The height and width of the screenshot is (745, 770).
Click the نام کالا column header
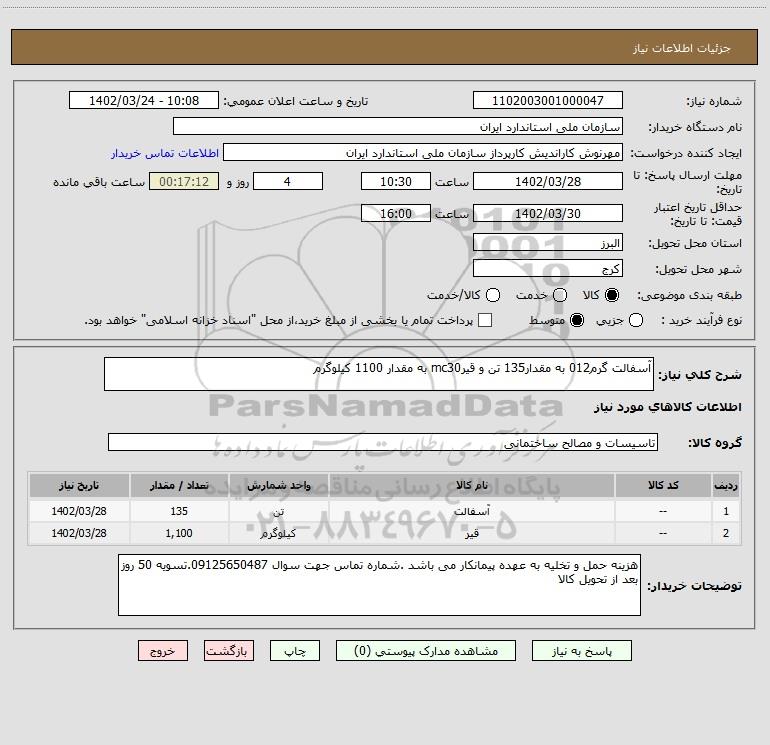click(x=471, y=486)
